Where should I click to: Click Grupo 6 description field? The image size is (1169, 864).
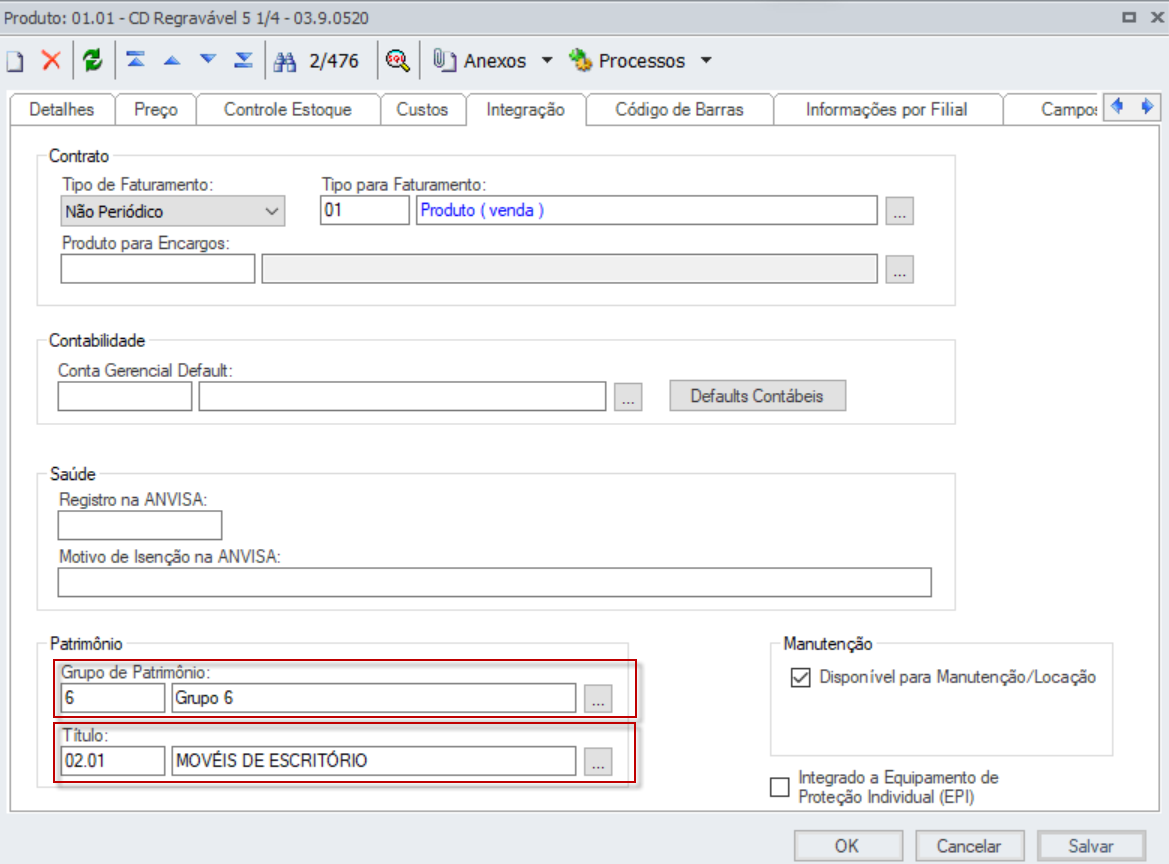click(x=374, y=698)
